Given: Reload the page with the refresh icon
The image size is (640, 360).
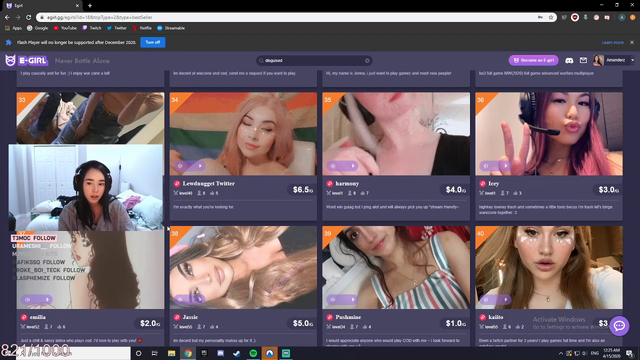Looking at the screenshot, I should 28,18.
